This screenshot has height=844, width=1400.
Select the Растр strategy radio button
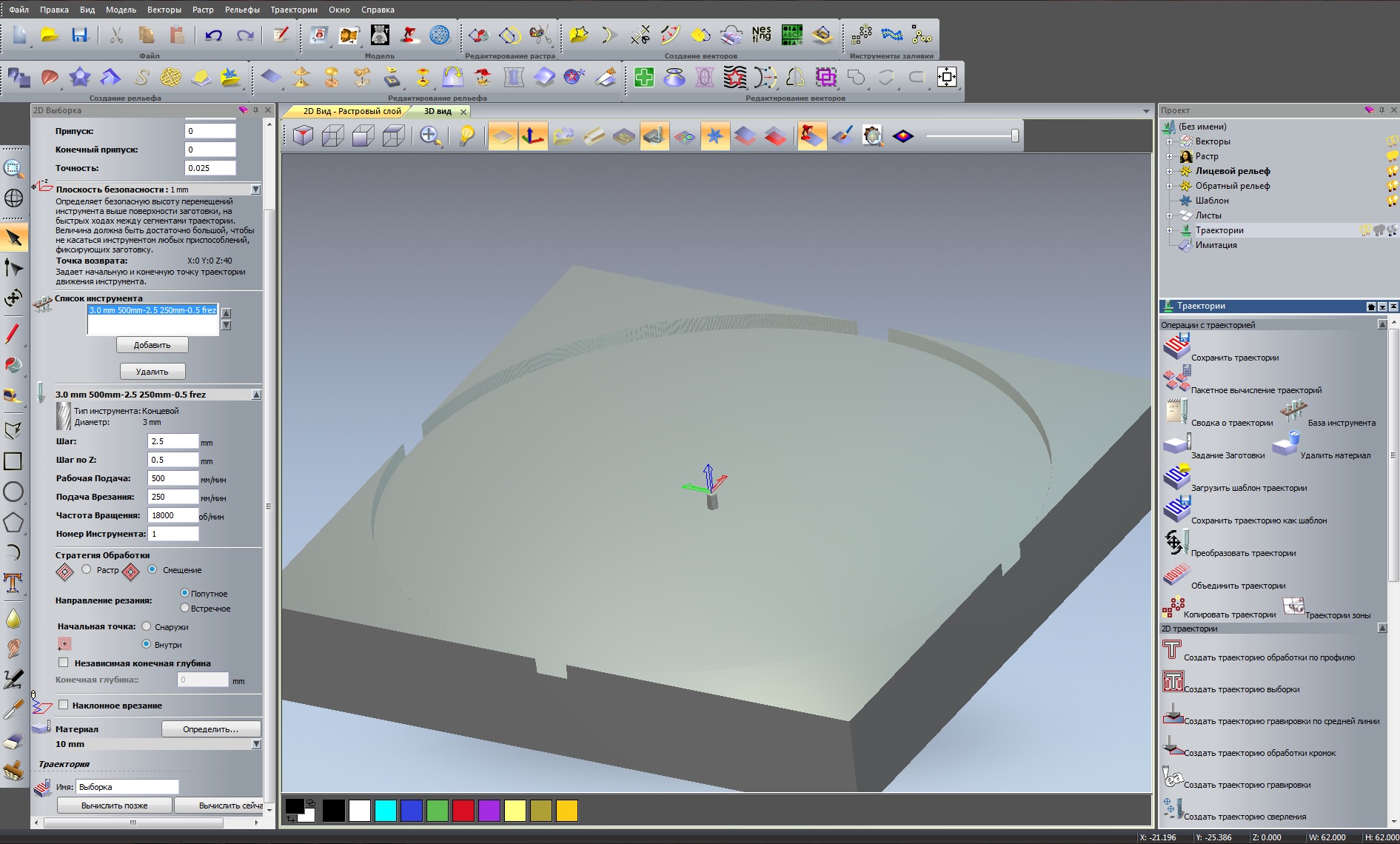87,569
